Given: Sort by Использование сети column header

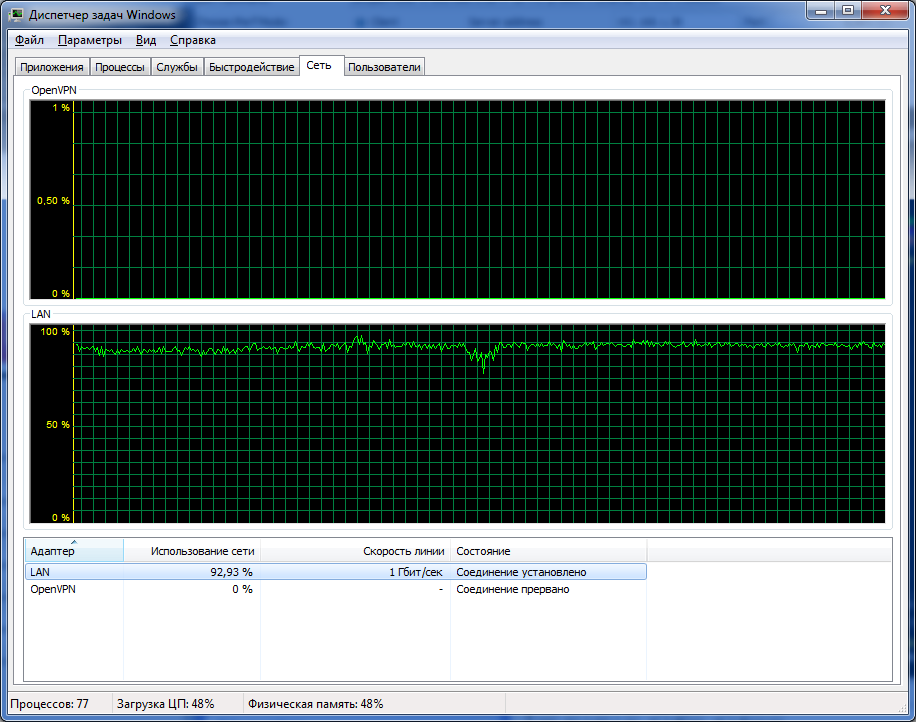Looking at the screenshot, I should [x=192, y=551].
